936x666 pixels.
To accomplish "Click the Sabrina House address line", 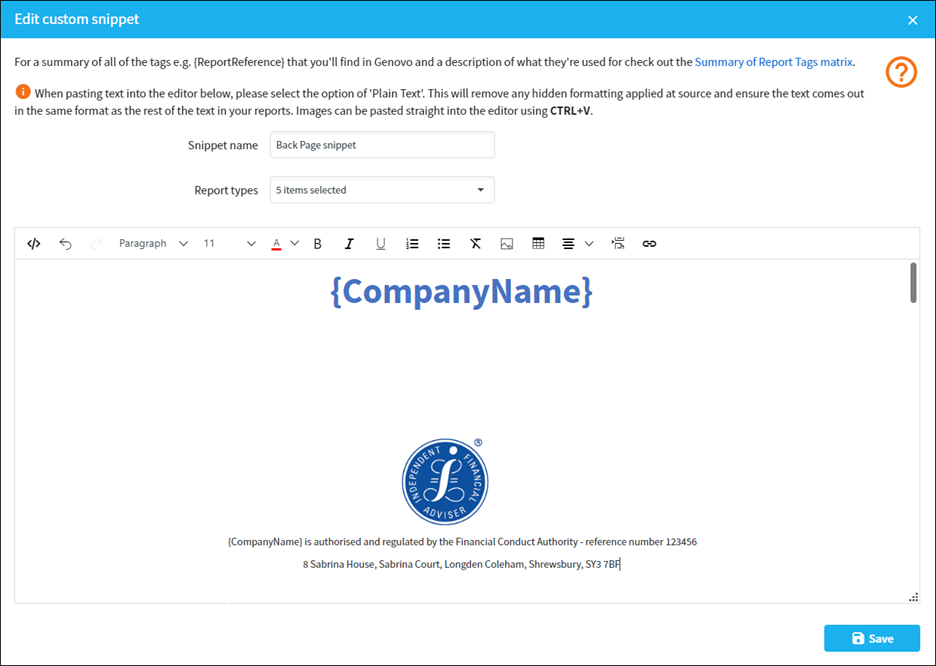I will pyautogui.click(x=461, y=564).
